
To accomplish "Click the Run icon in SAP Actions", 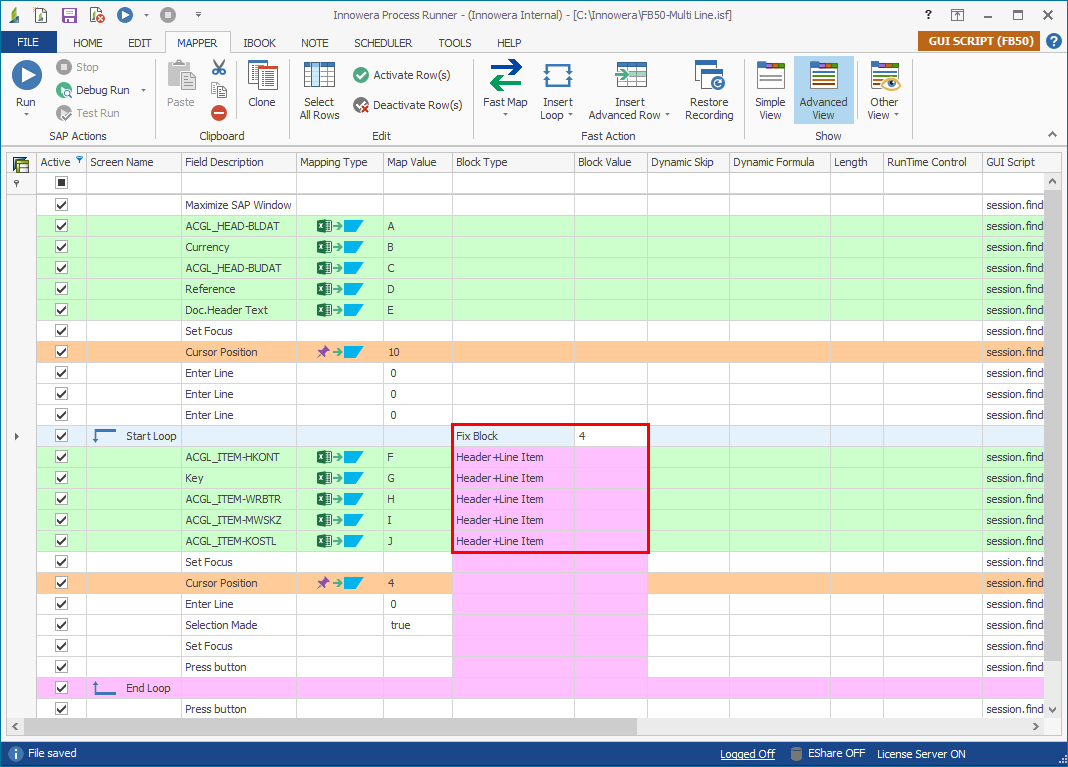I will pyautogui.click(x=26, y=77).
